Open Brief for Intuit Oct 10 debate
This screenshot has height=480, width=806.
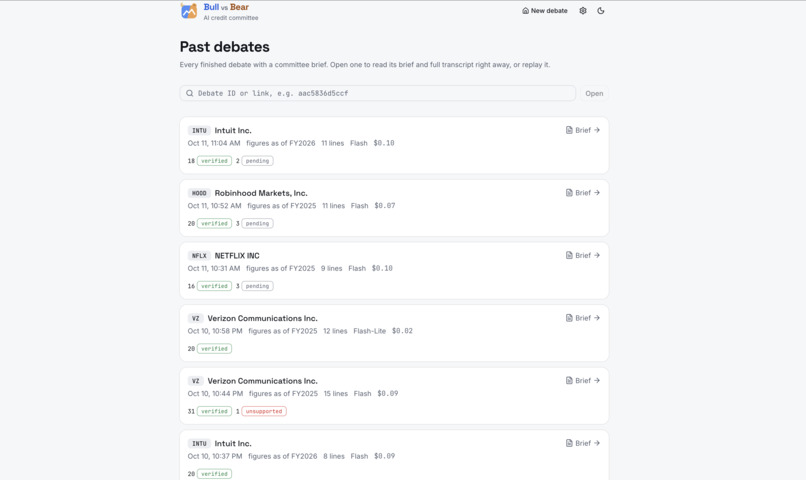(x=582, y=443)
